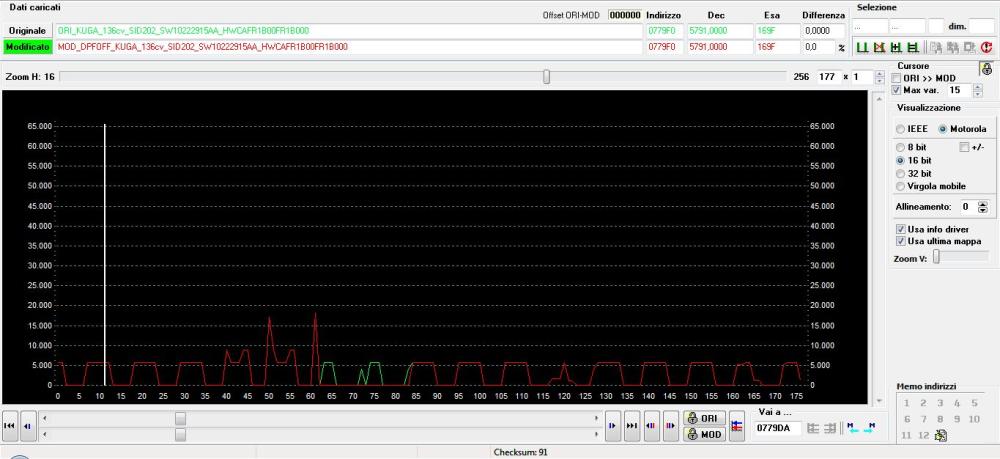Select the IEEE radio button
Viewport: 1000px width, 459px height.
click(901, 129)
